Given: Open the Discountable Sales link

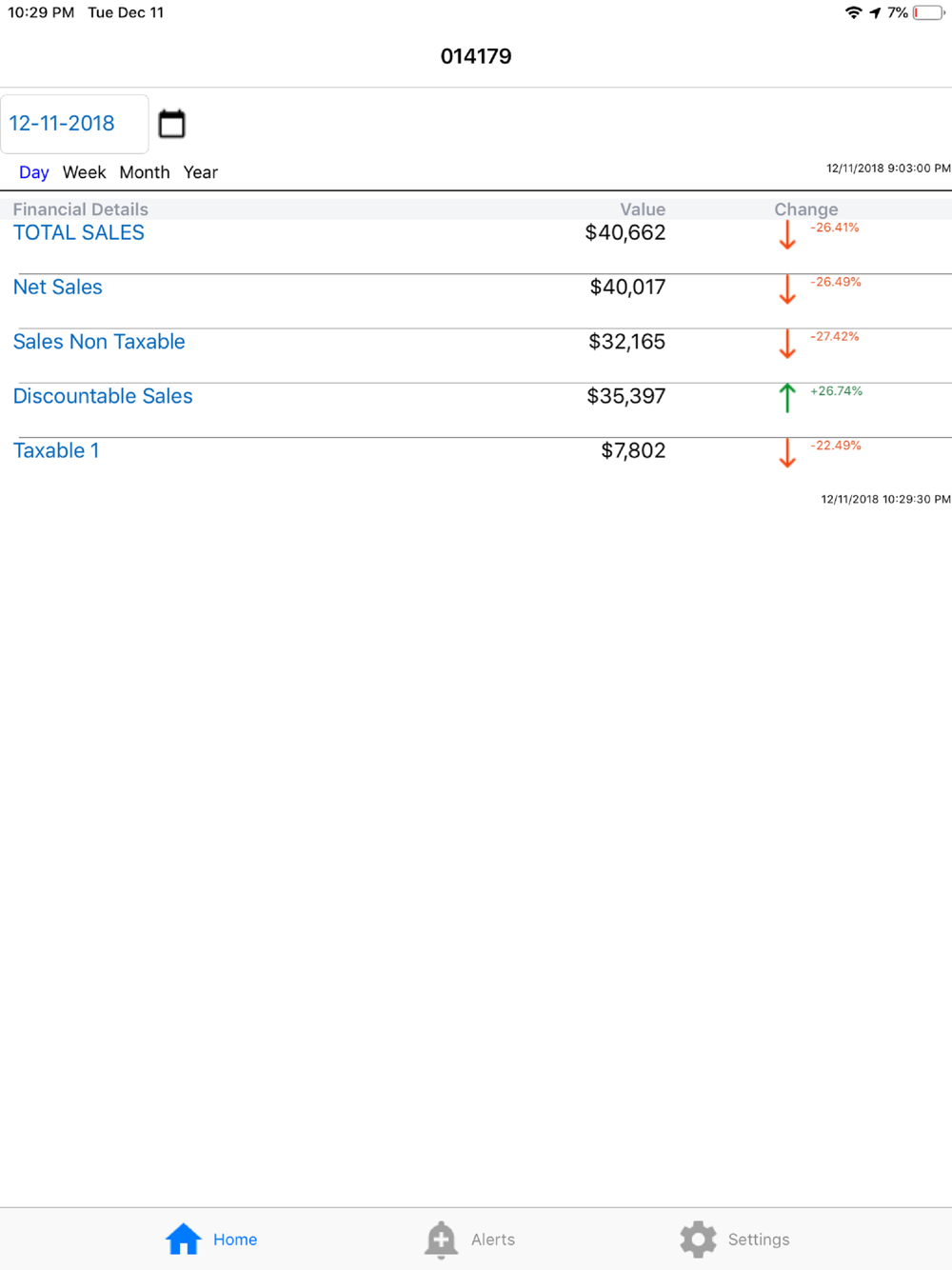Looking at the screenshot, I should pos(103,396).
